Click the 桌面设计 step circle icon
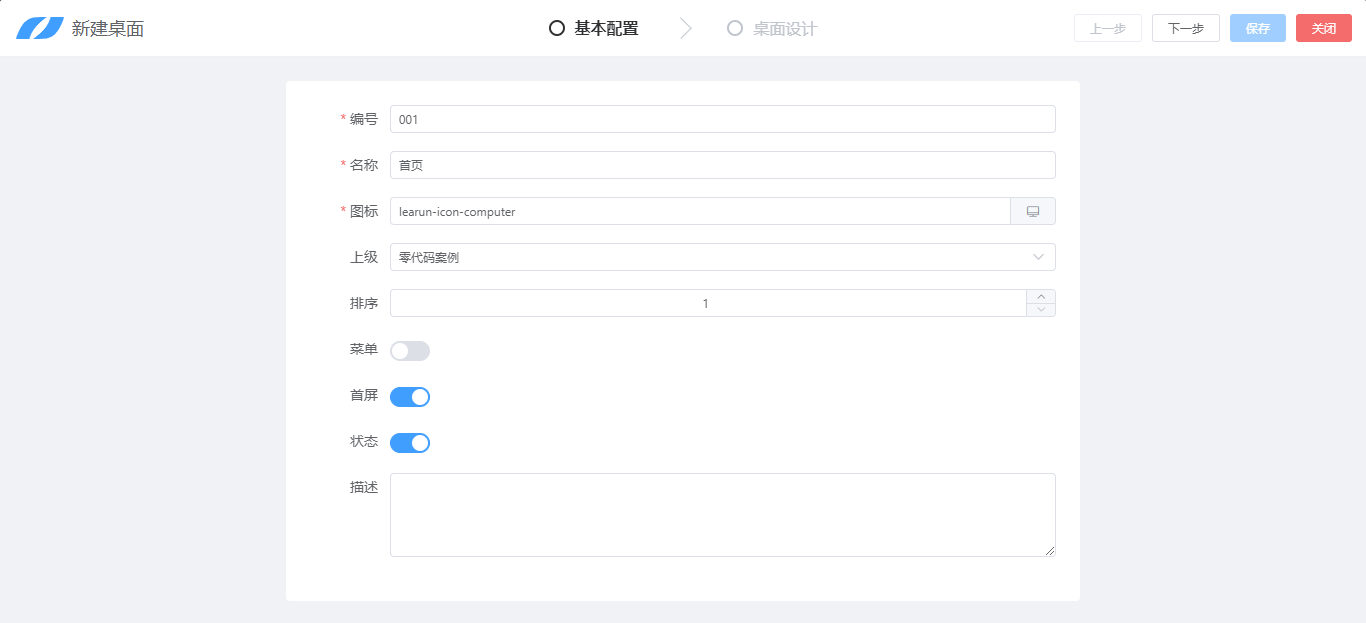1366x623 pixels. click(x=735, y=28)
